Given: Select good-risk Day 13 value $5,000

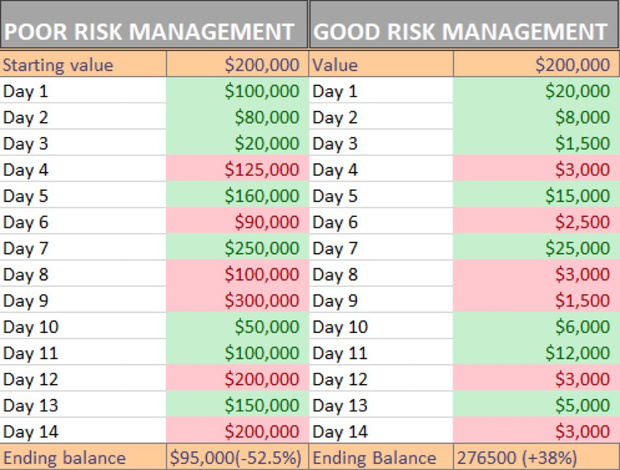Looking at the screenshot, I should [536, 405].
